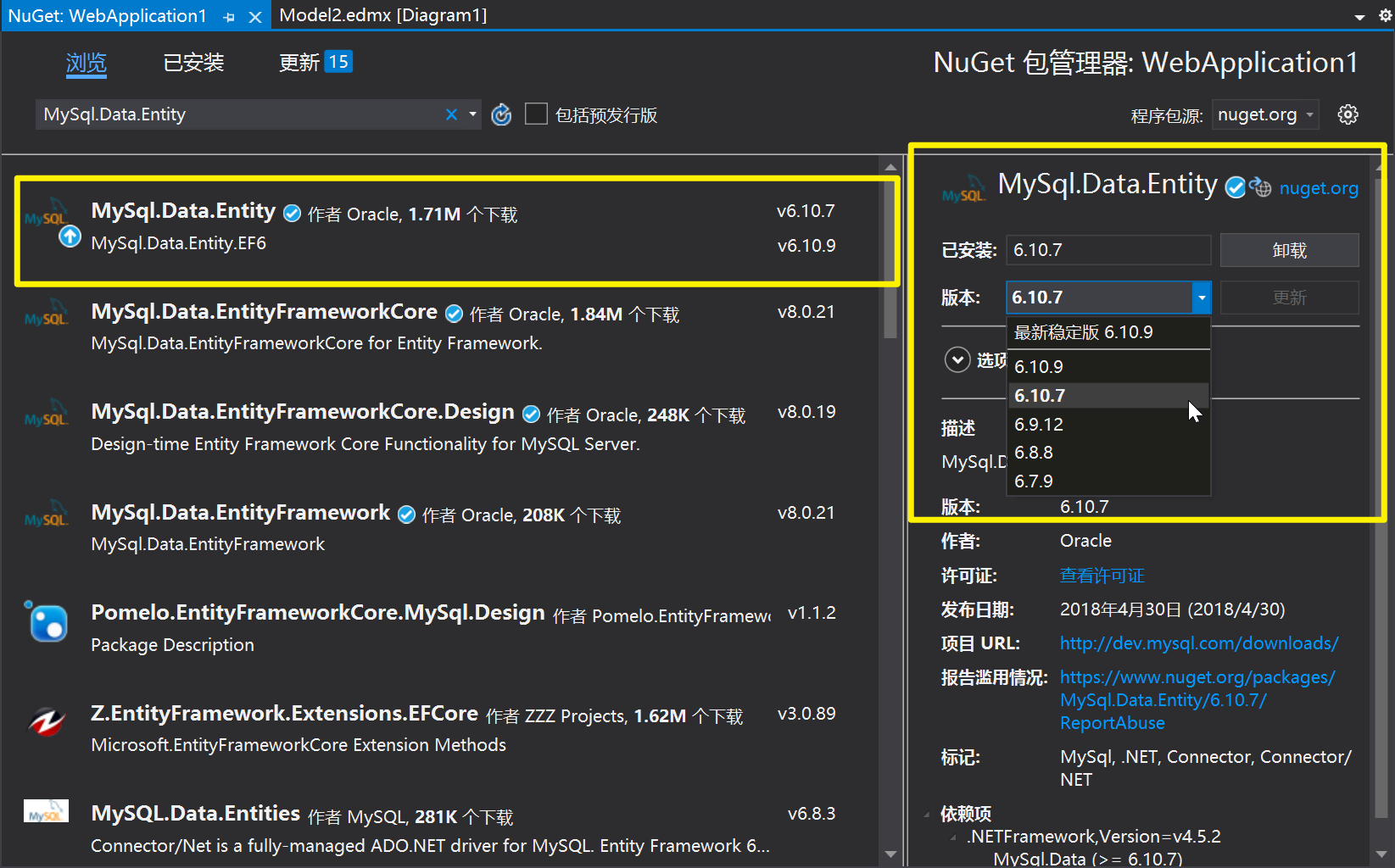The width and height of the screenshot is (1395, 868).
Task: Click the Z.EntityFramework.Extensions.EFCore package icon
Action: pos(47,721)
